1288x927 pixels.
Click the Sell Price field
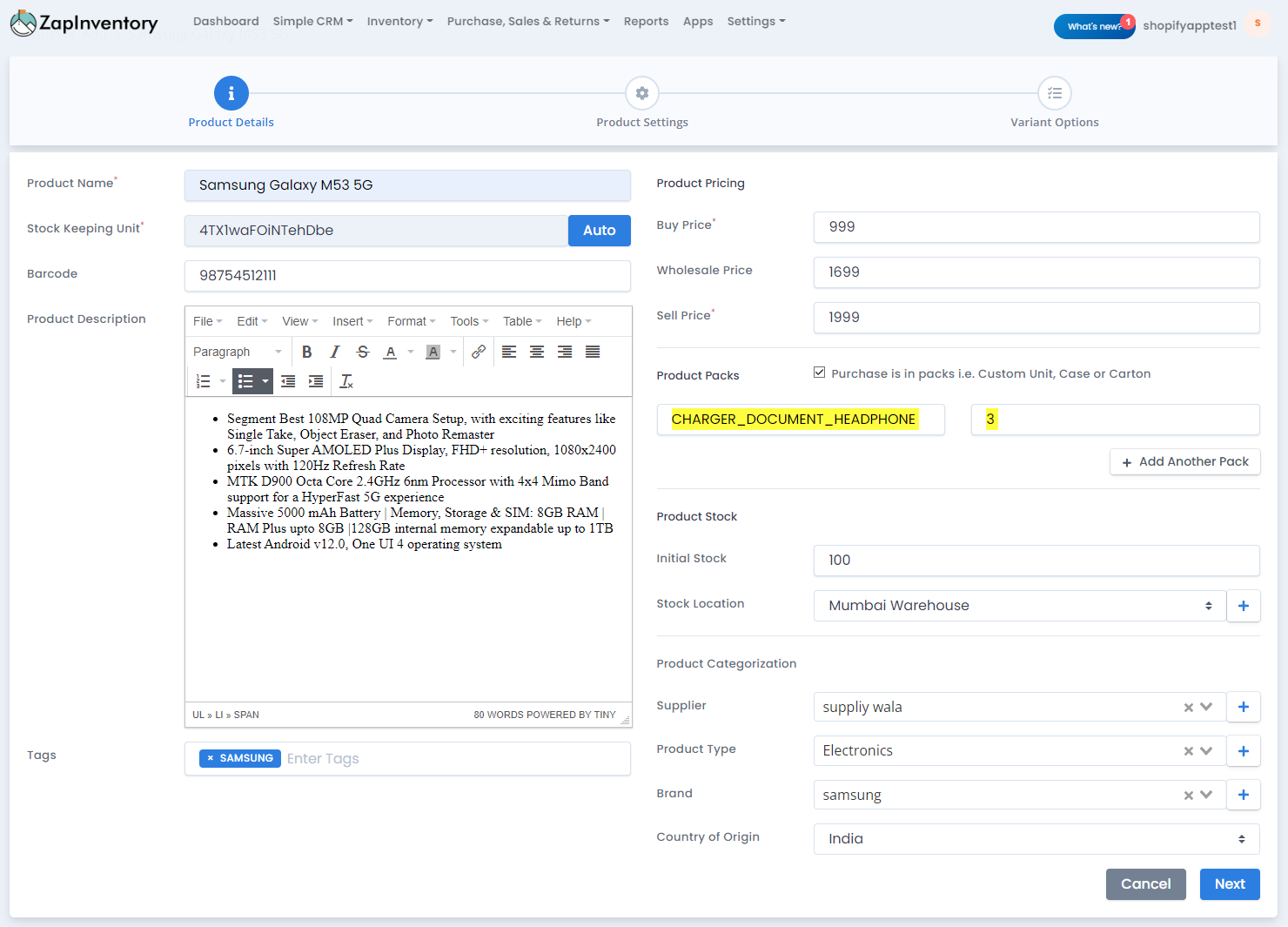[x=1036, y=318]
